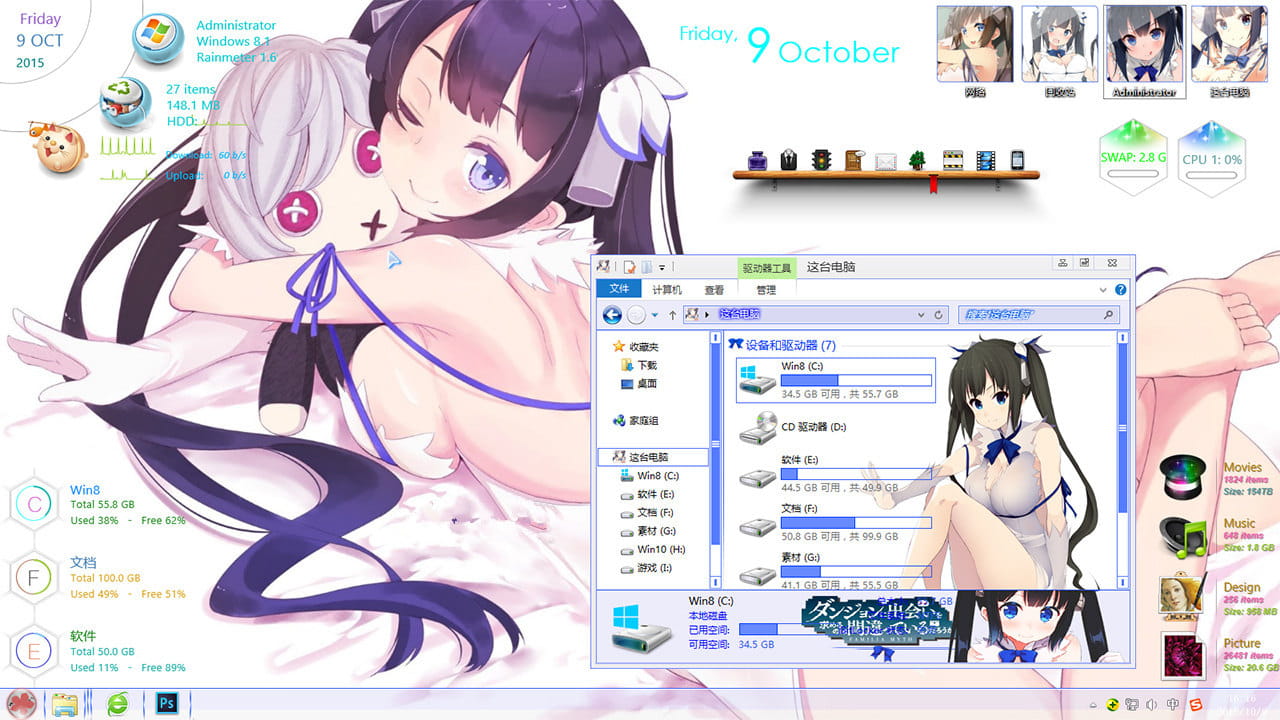Viewport: 1280px width, 720px height.
Task: Launch Photoshop from the taskbar
Action: 168,705
